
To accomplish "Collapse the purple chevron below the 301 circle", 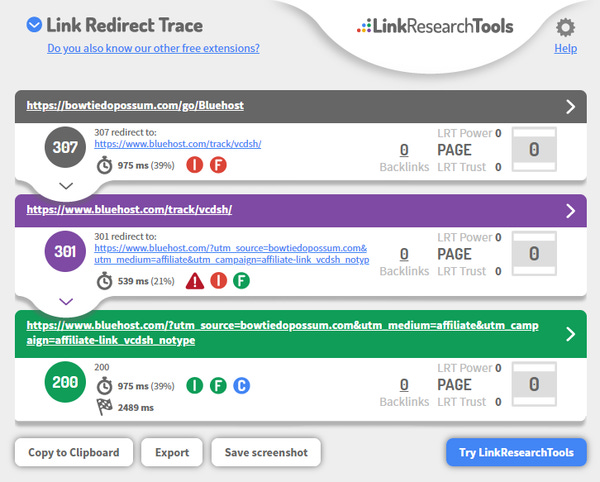I will coord(66,302).
